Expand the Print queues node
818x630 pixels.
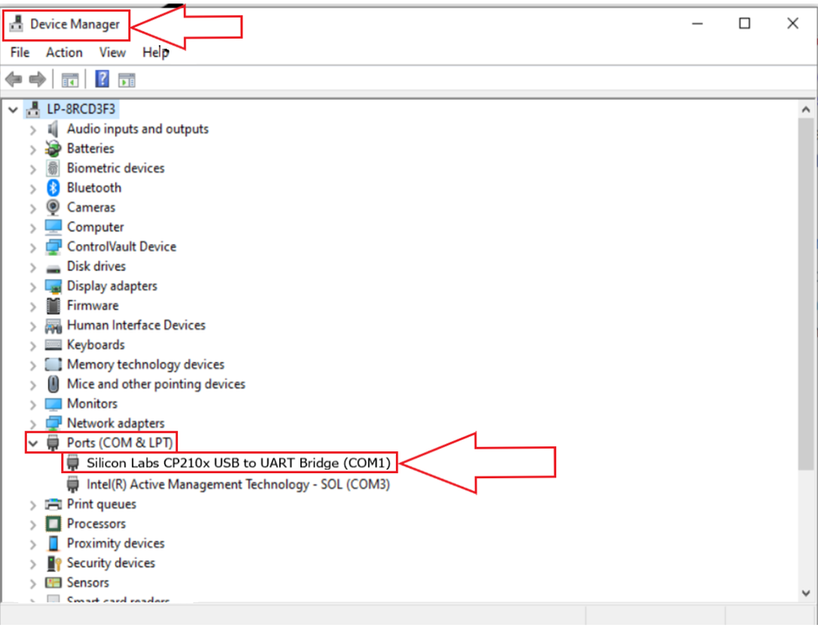33,505
